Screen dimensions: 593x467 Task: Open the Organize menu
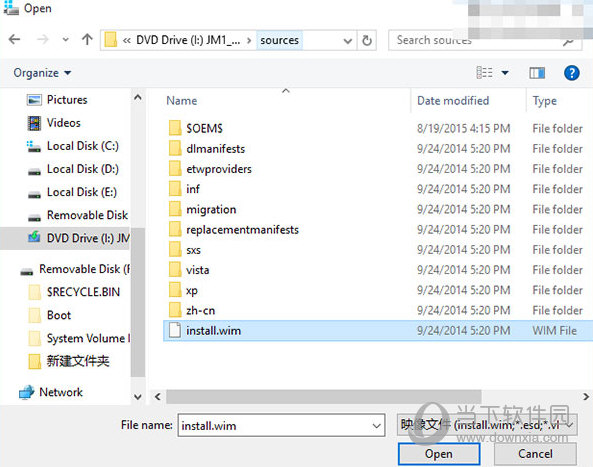click(42, 73)
